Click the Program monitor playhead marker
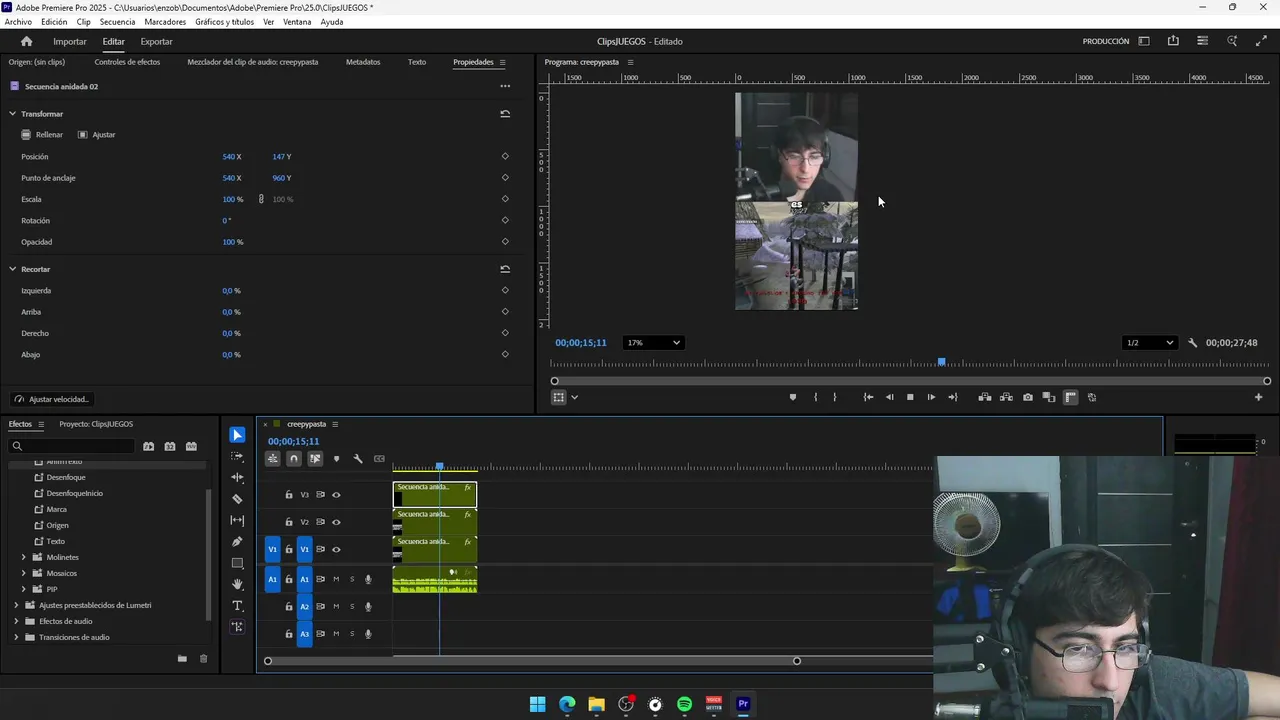Screen dimensions: 1280x720 click(x=941, y=362)
